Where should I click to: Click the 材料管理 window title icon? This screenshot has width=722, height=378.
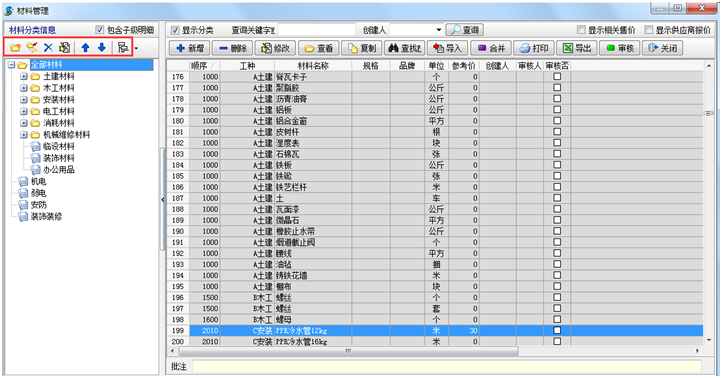[x=9, y=10]
